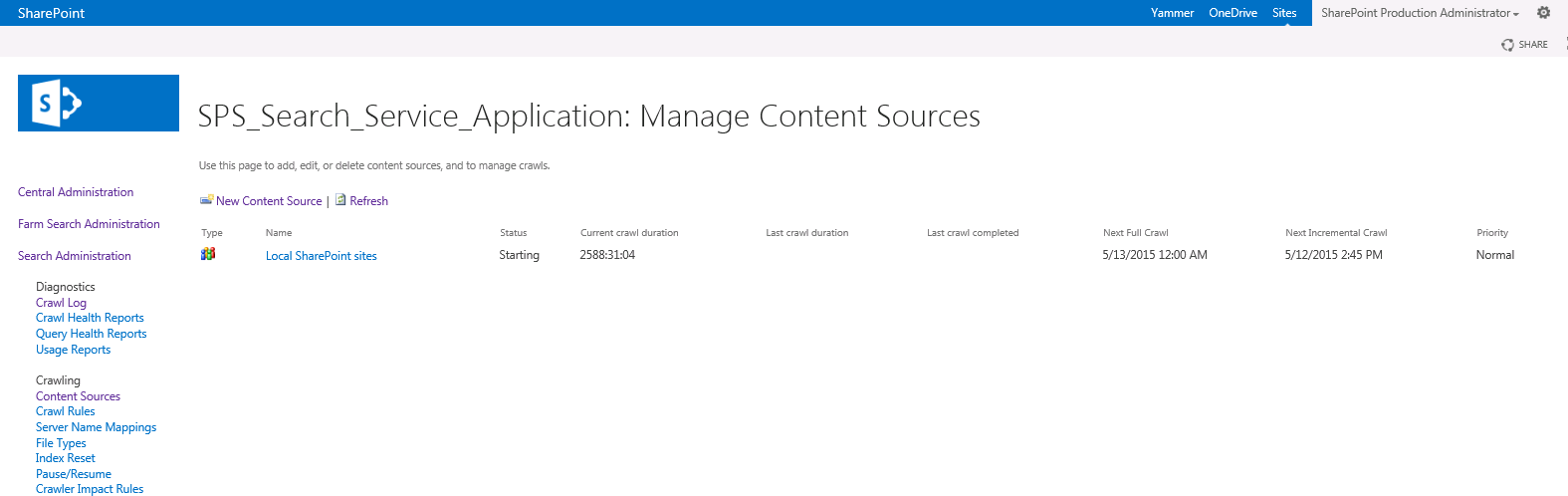Open Crawler Impact Rules

click(x=90, y=489)
